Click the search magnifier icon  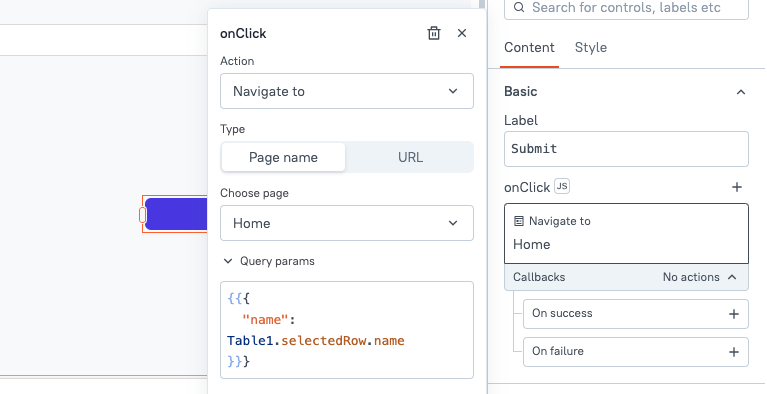pyautogui.click(x=519, y=7)
